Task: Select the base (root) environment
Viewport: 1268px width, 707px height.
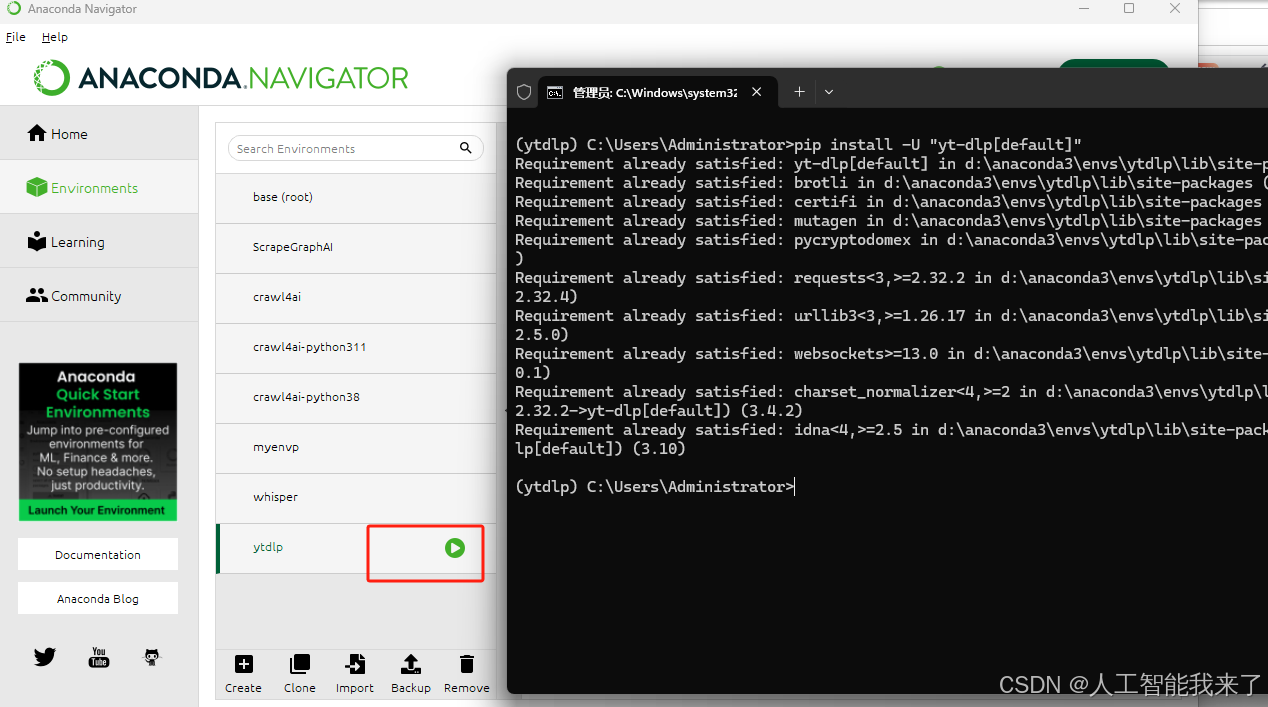Action: (356, 197)
